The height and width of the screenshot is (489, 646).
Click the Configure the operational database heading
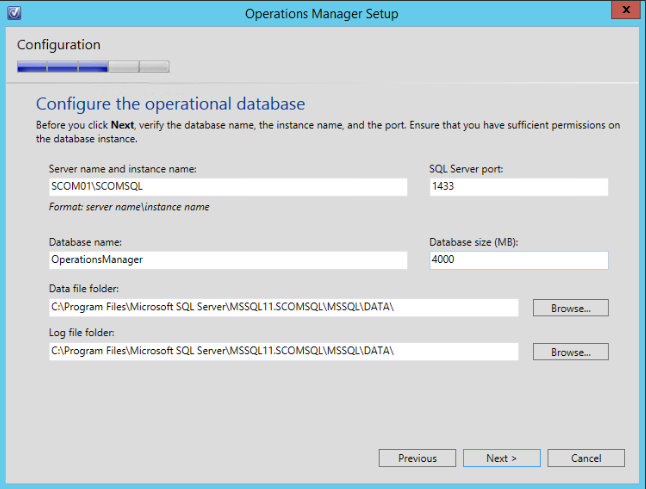point(170,104)
